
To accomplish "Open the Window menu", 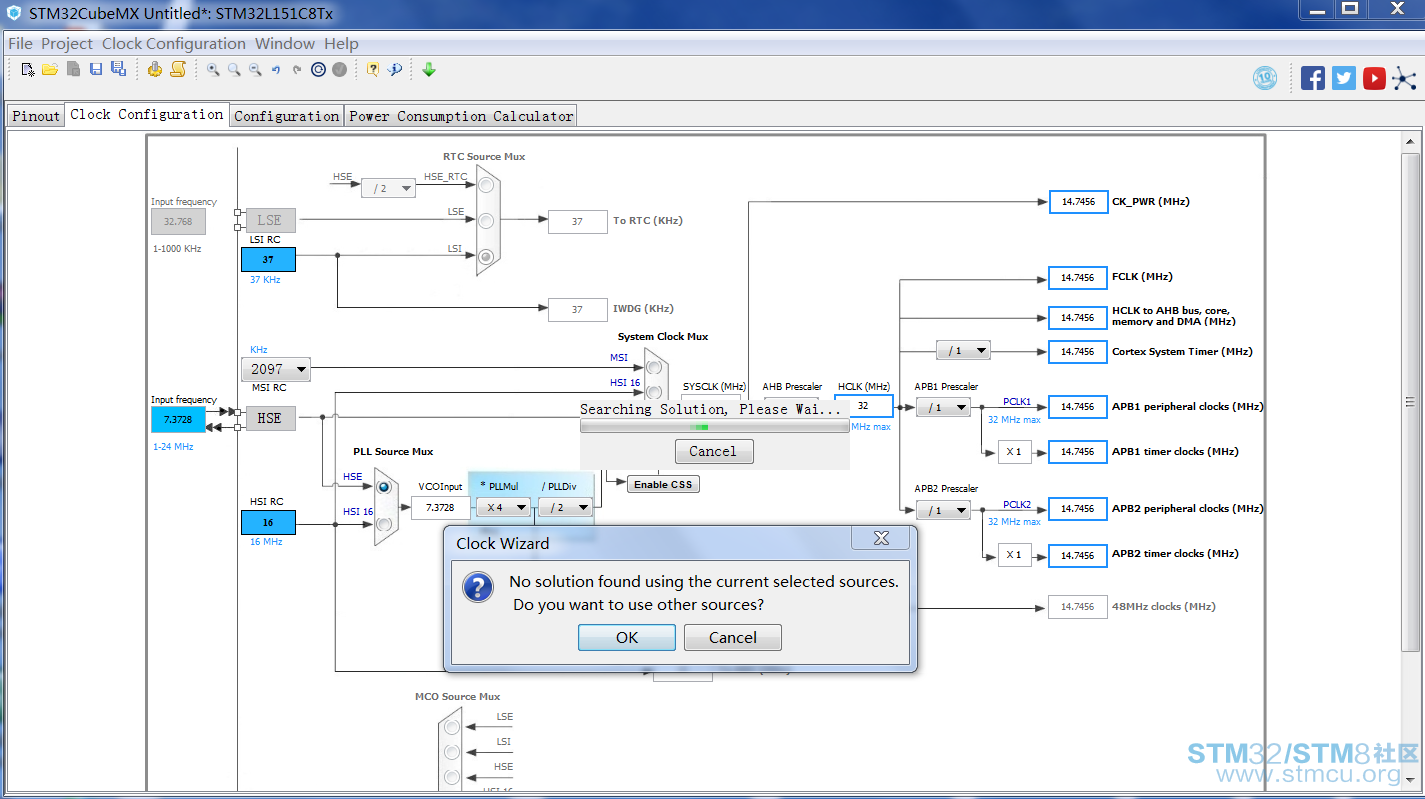I will pyautogui.click(x=285, y=44).
